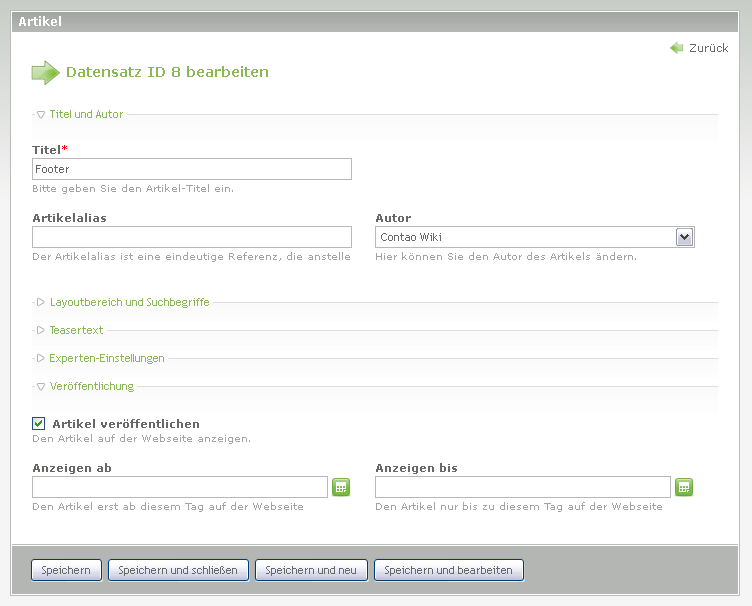Open the calendar picker for Anzeigen ab
The height and width of the screenshot is (606, 752).
coord(341,487)
